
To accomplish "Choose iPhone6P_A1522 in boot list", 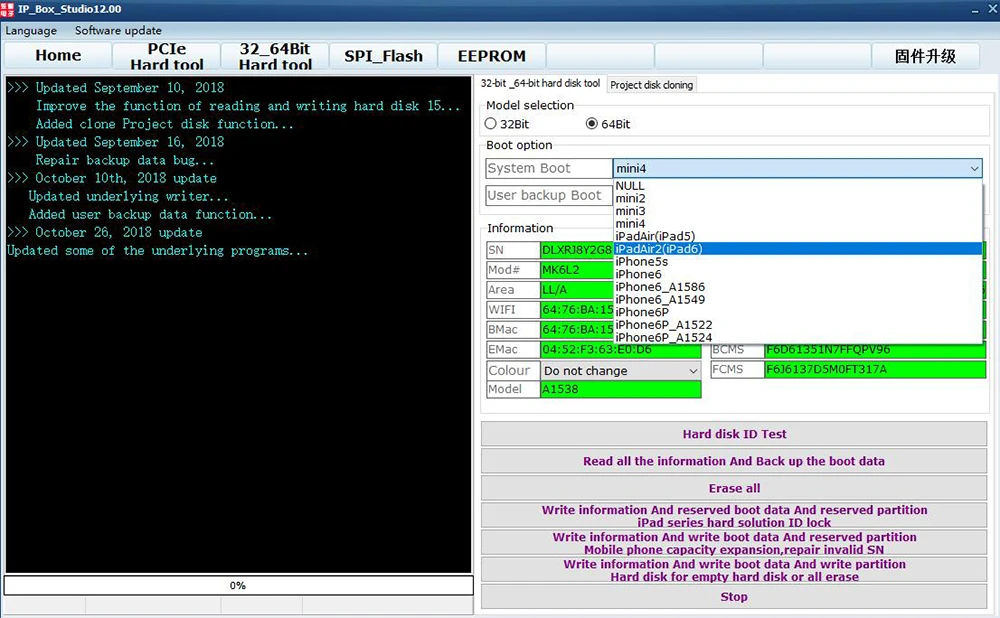I will tap(797, 325).
